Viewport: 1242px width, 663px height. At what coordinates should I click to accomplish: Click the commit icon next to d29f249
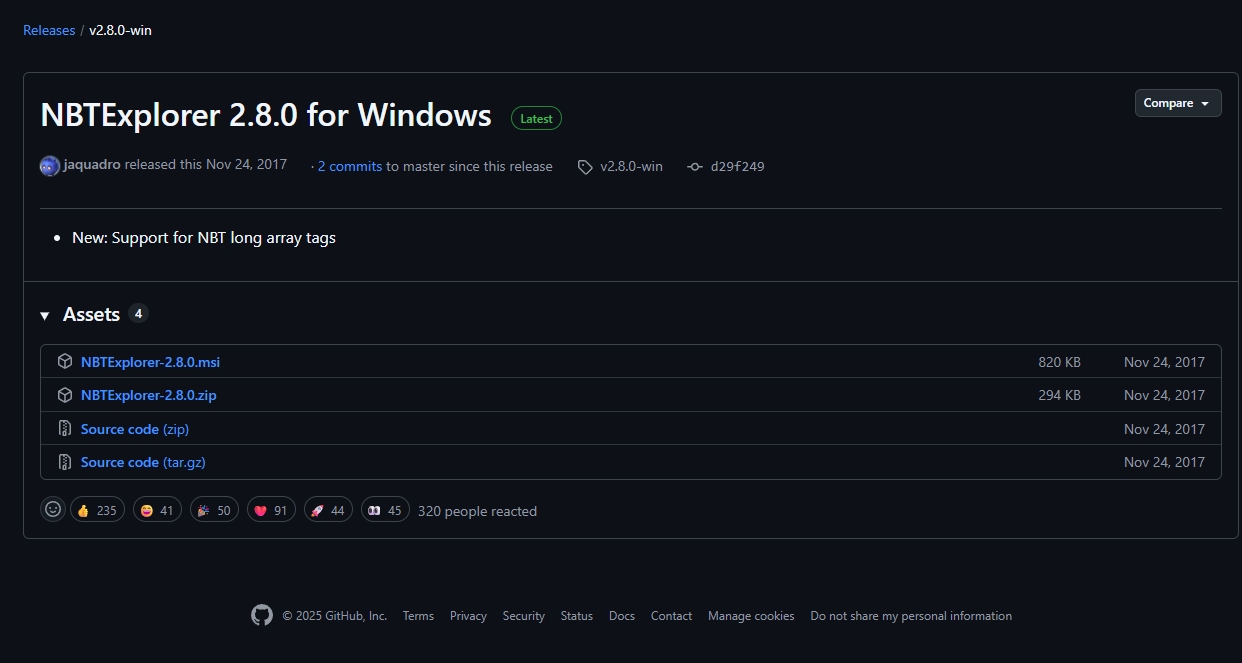pos(695,167)
